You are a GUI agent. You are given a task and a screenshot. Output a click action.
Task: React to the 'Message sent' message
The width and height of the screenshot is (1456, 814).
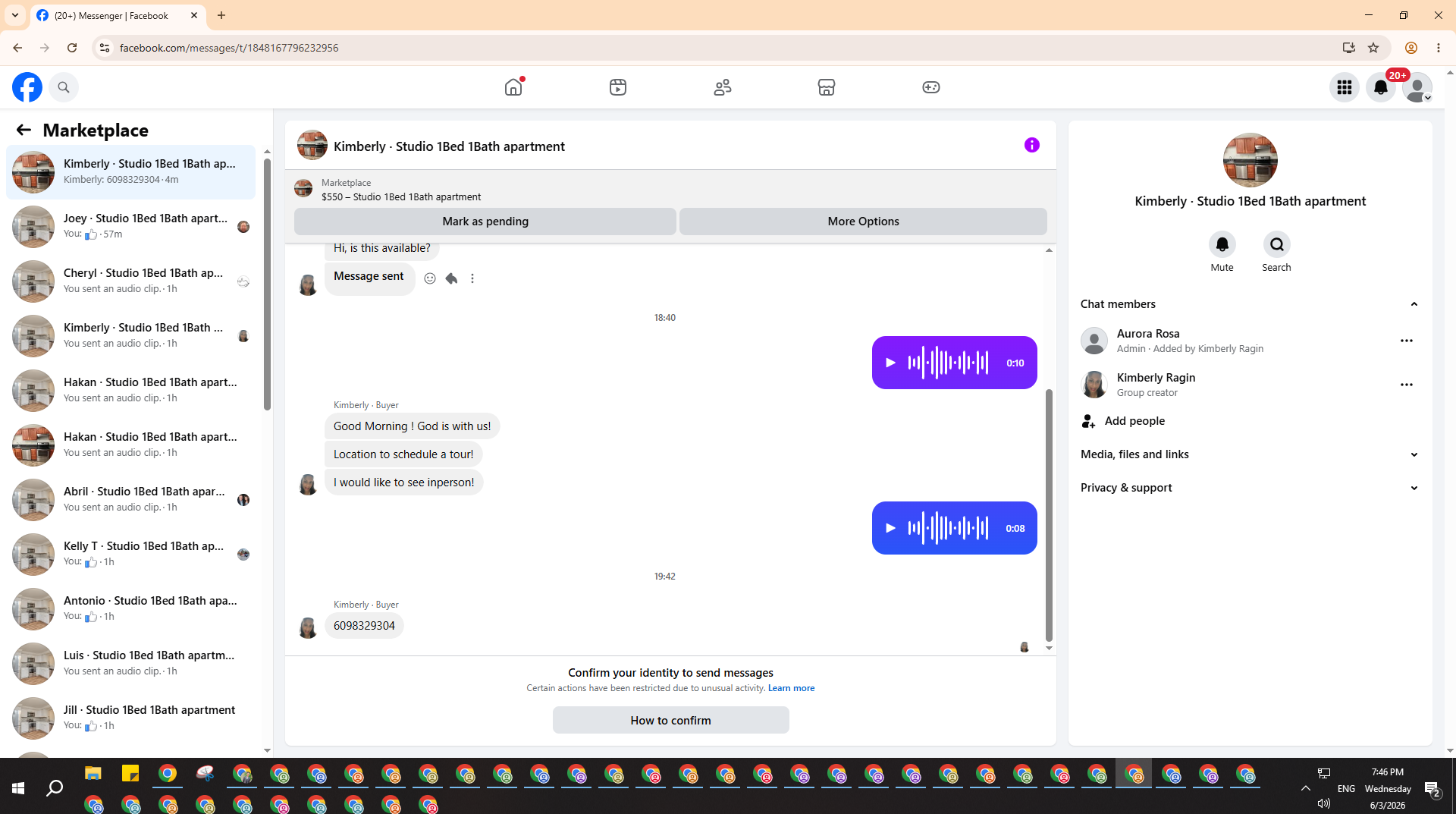click(430, 278)
